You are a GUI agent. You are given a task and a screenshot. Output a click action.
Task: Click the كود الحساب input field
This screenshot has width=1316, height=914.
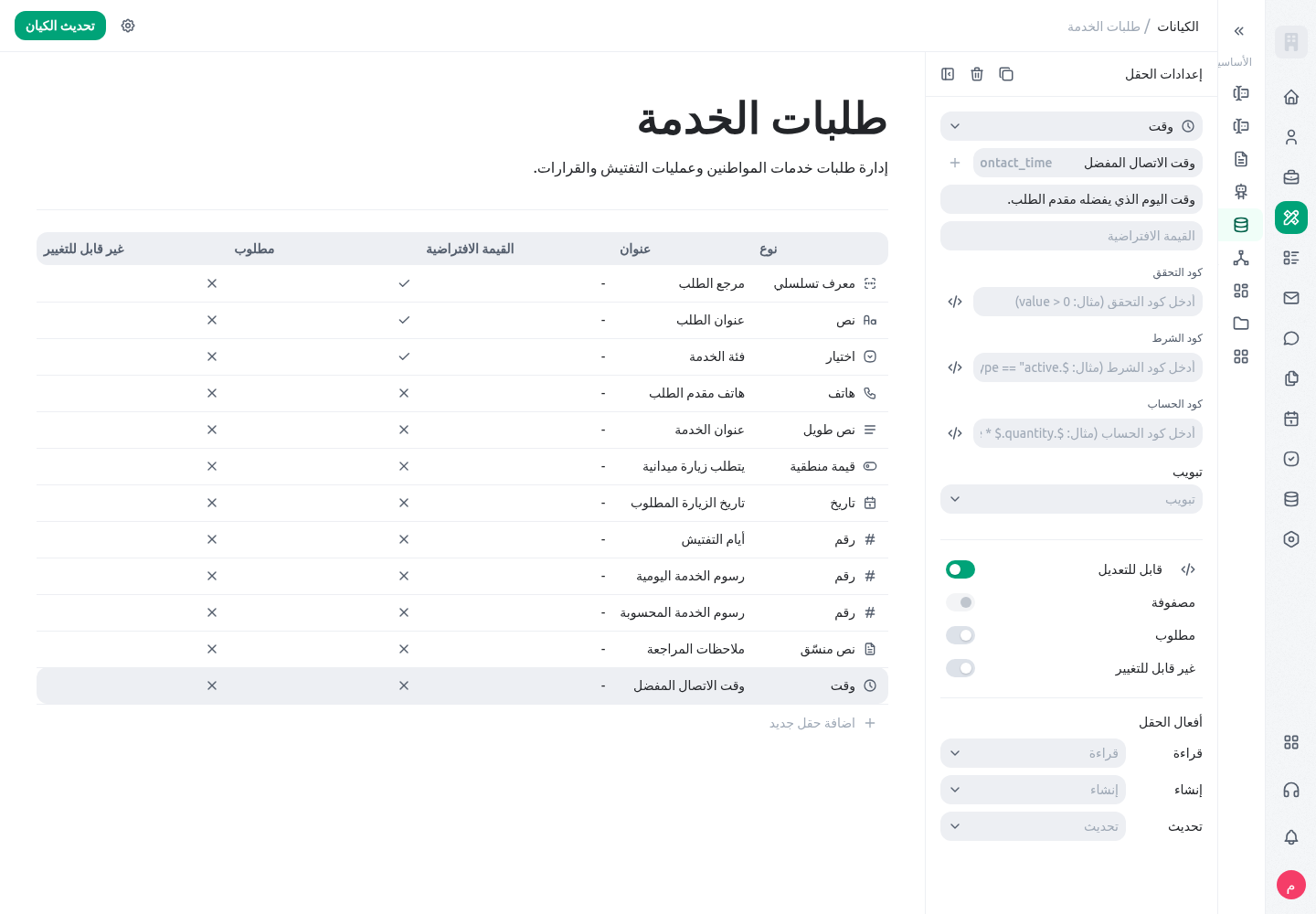[x=1088, y=433]
